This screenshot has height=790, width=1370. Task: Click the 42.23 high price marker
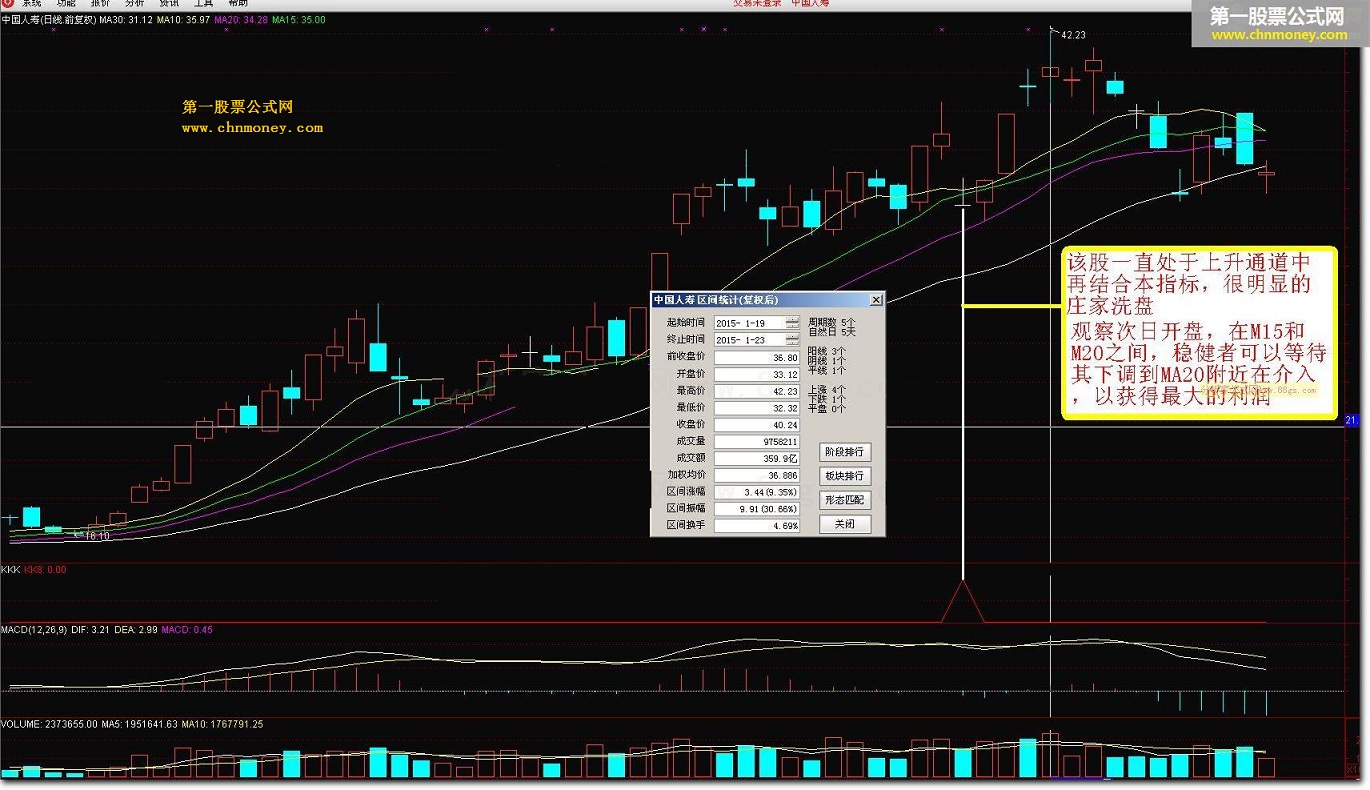coord(1073,35)
